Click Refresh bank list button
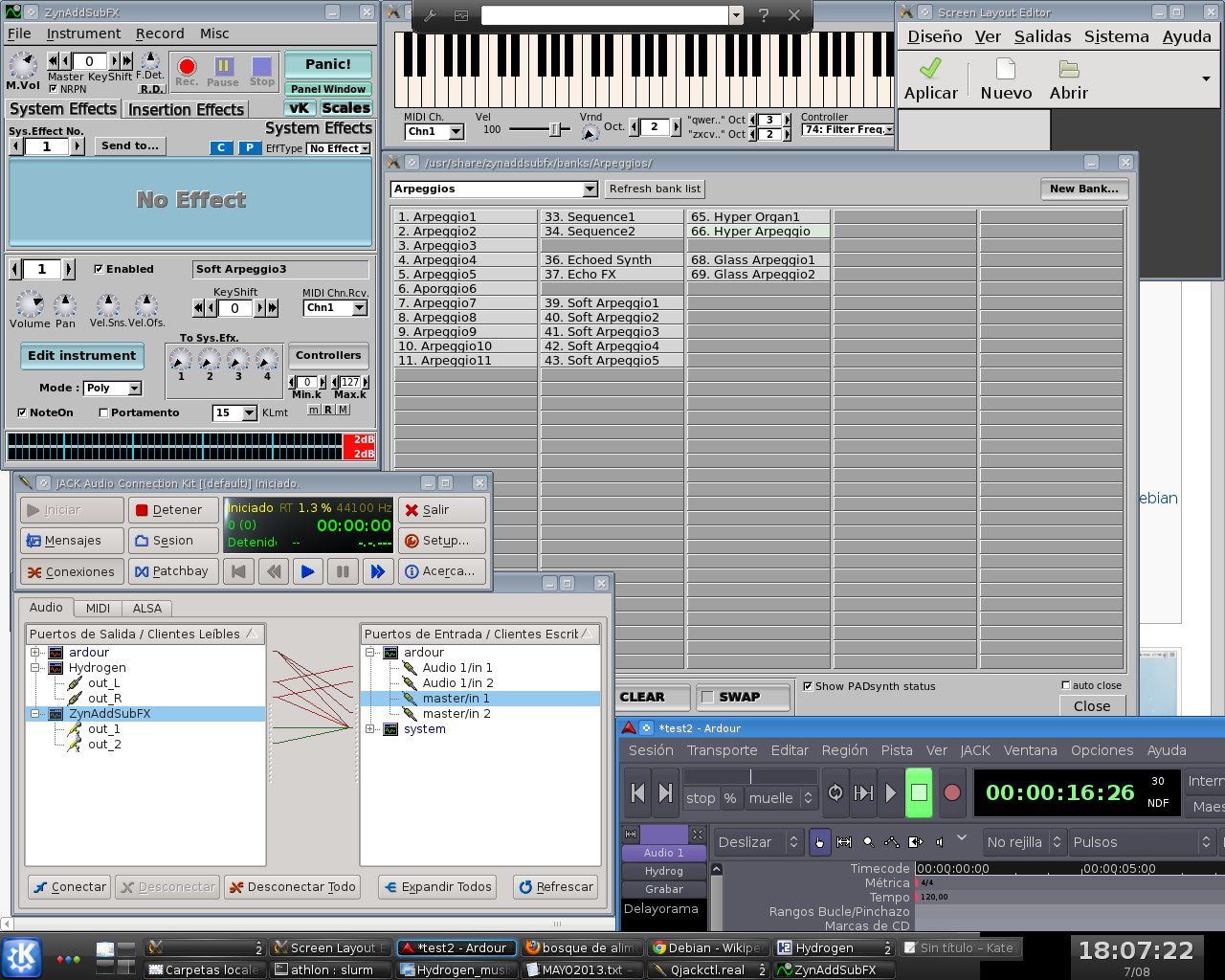The width and height of the screenshot is (1225, 980). click(655, 189)
